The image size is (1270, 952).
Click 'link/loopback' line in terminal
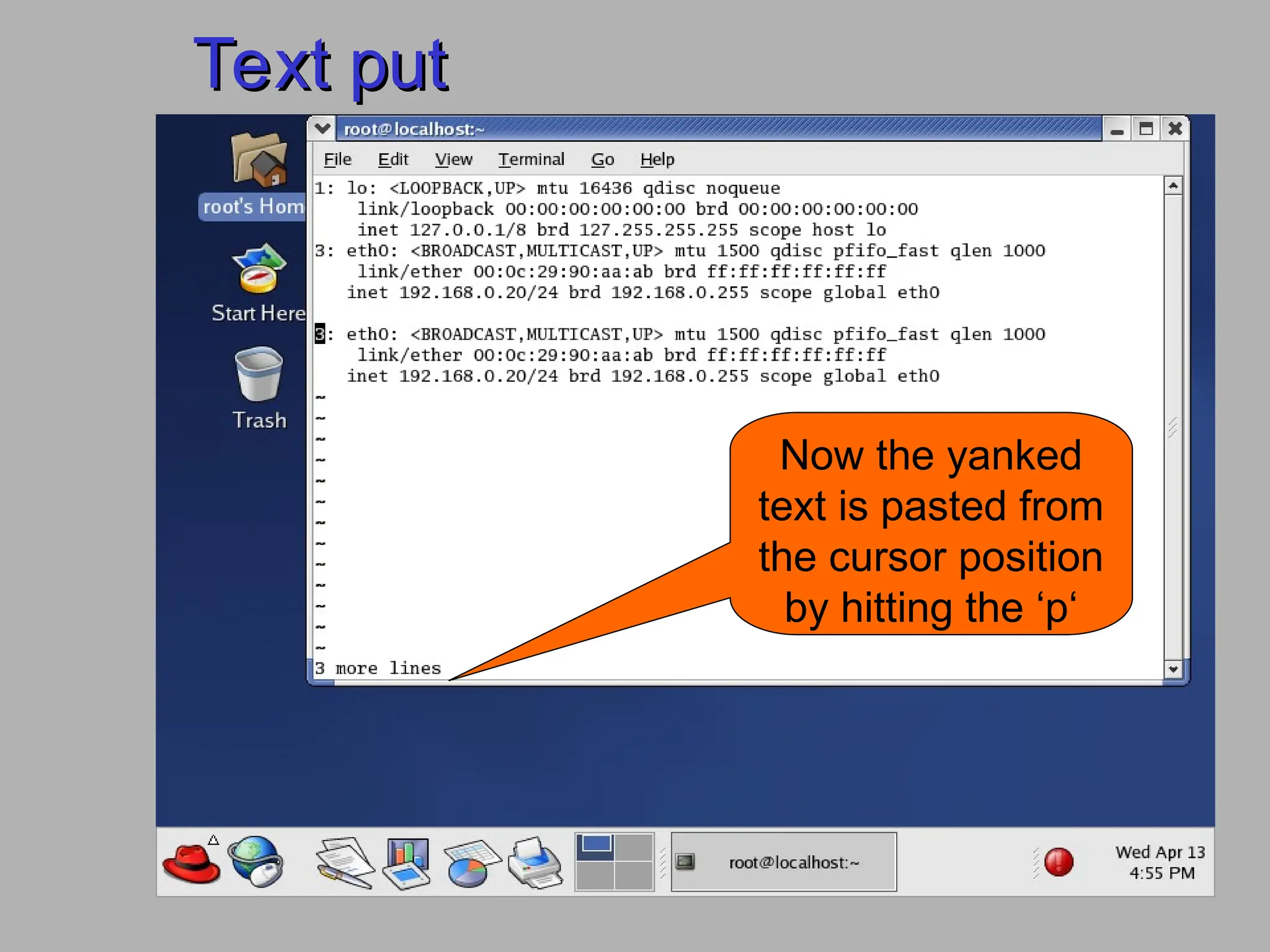pyautogui.click(x=637, y=209)
